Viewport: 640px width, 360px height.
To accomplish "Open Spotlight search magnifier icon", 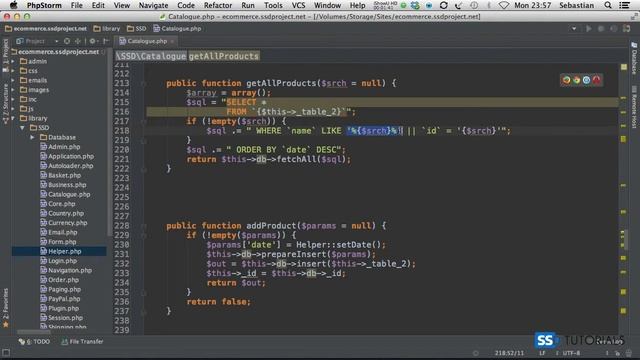I will pos(608,5).
